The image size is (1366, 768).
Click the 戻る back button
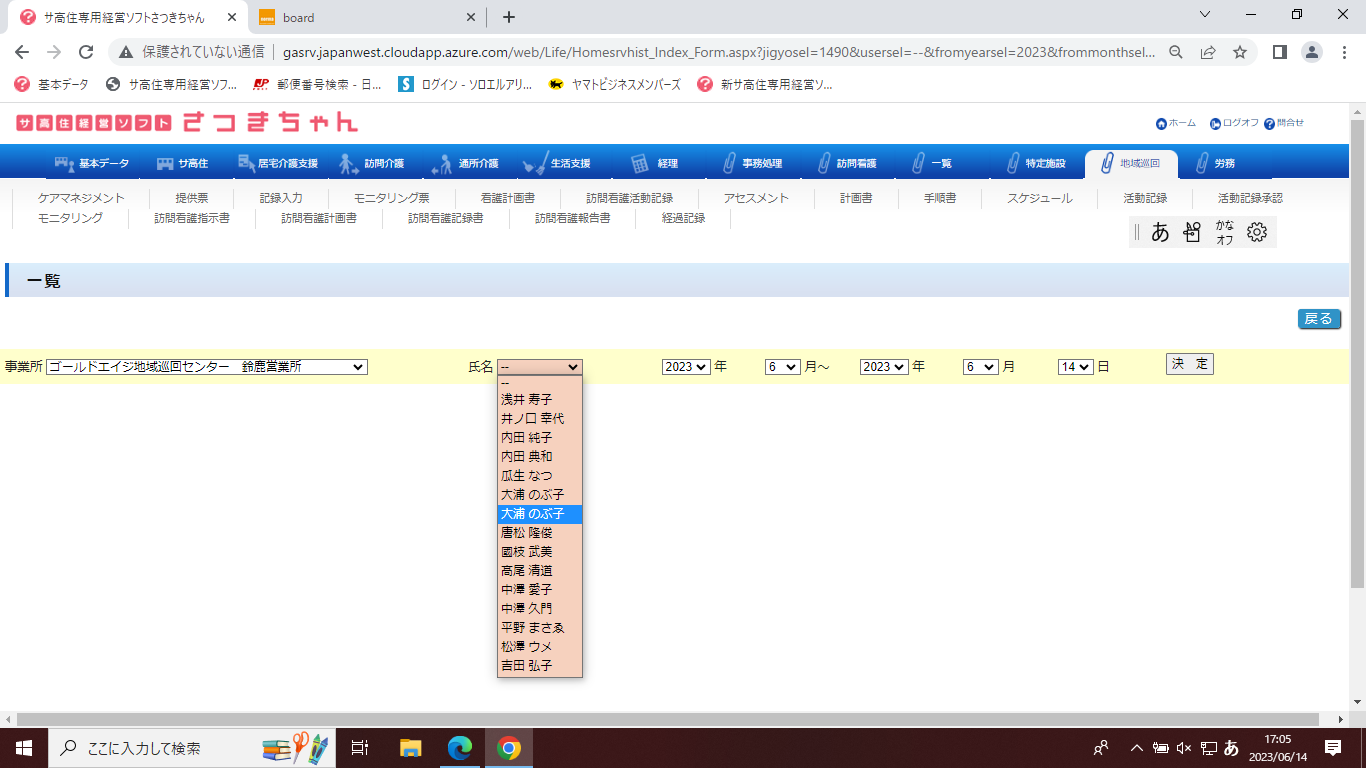click(1318, 319)
